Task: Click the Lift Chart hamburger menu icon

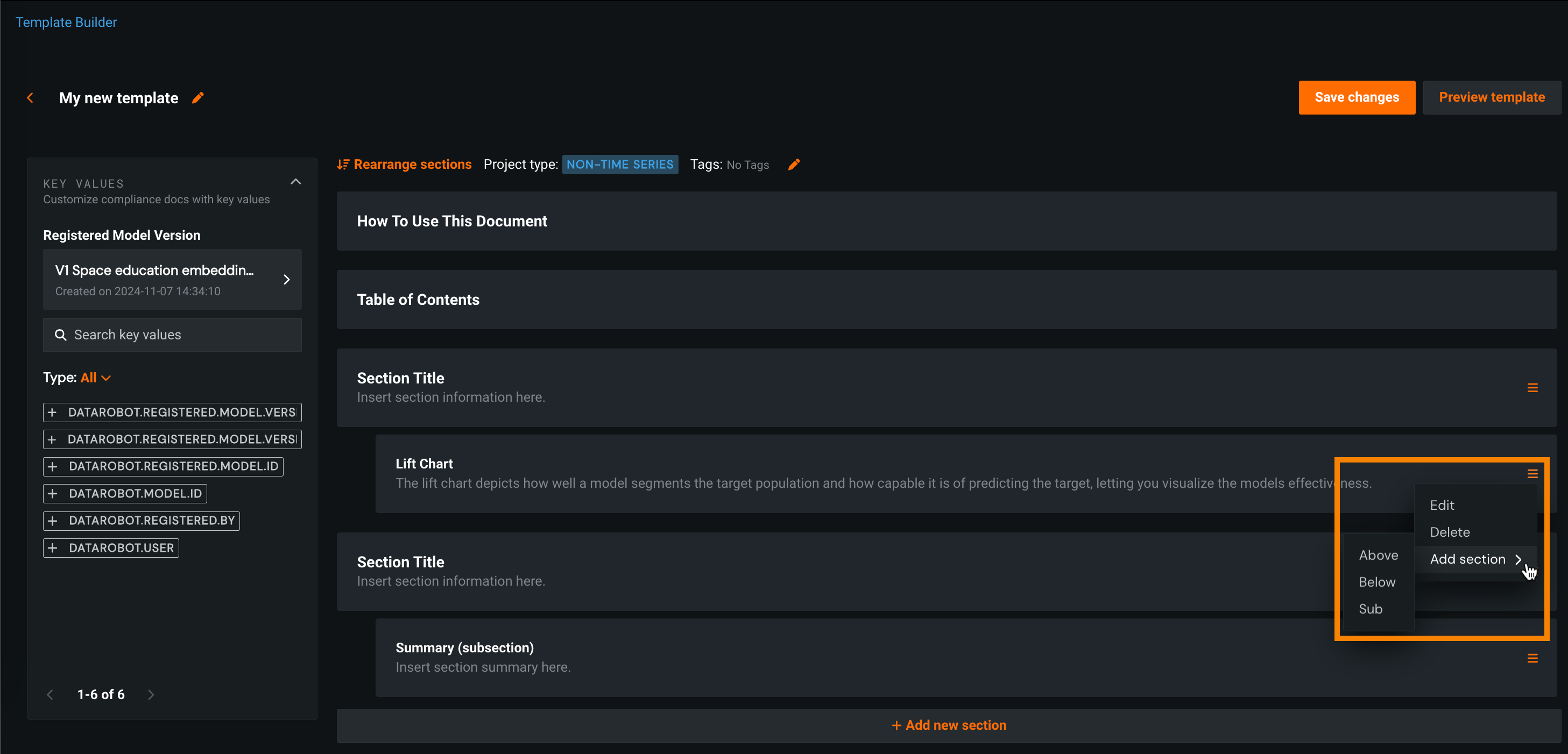Action: click(1532, 474)
